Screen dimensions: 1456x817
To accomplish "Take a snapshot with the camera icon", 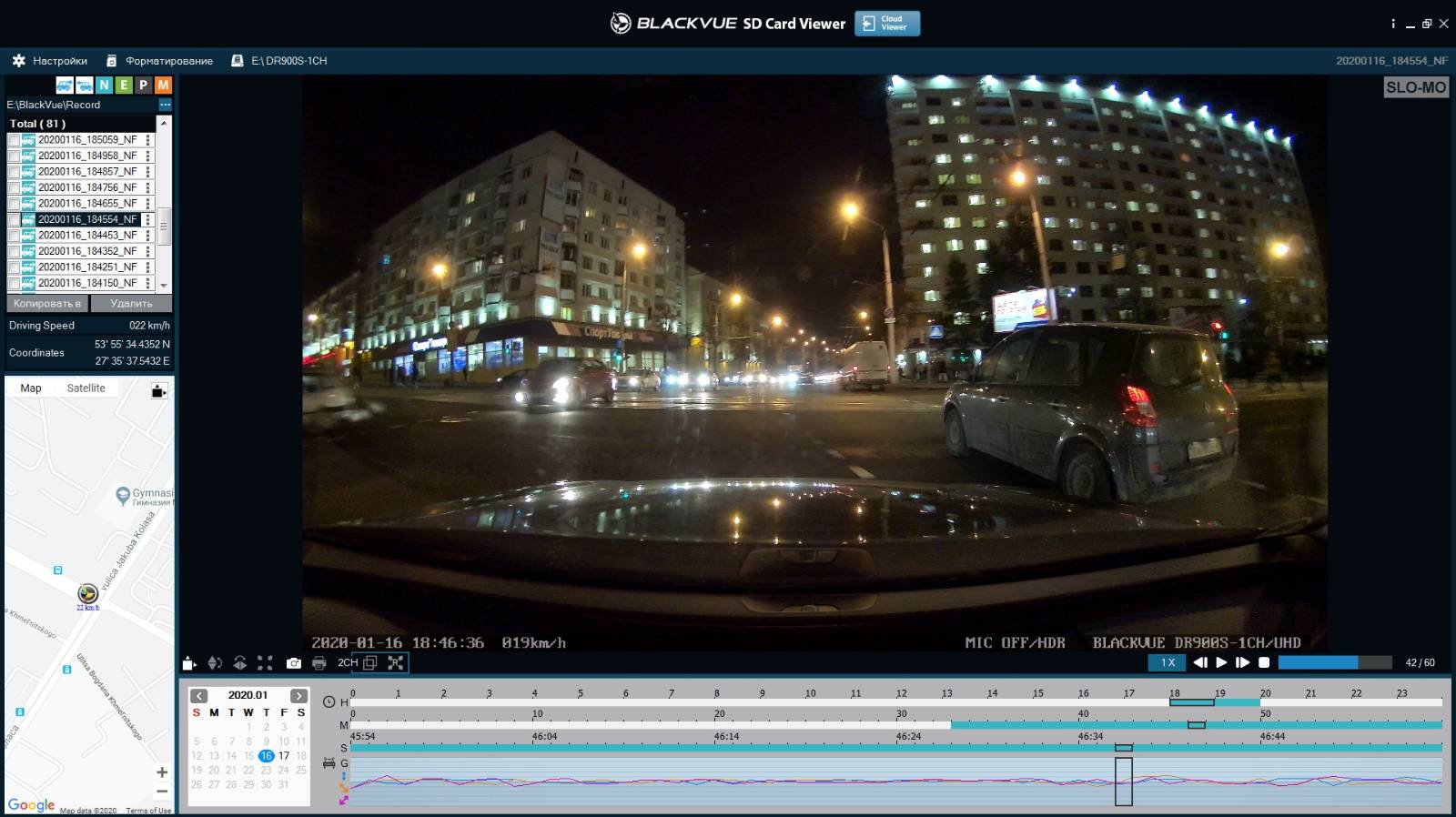I will point(293,663).
